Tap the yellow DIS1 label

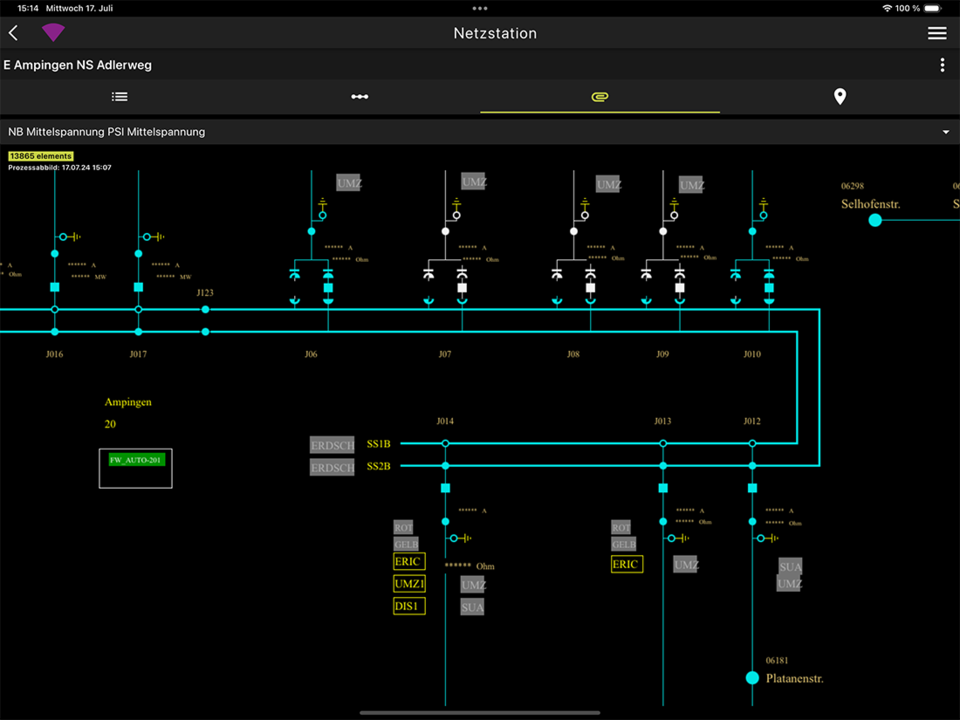pyautogui.click(x=409, y=606)
